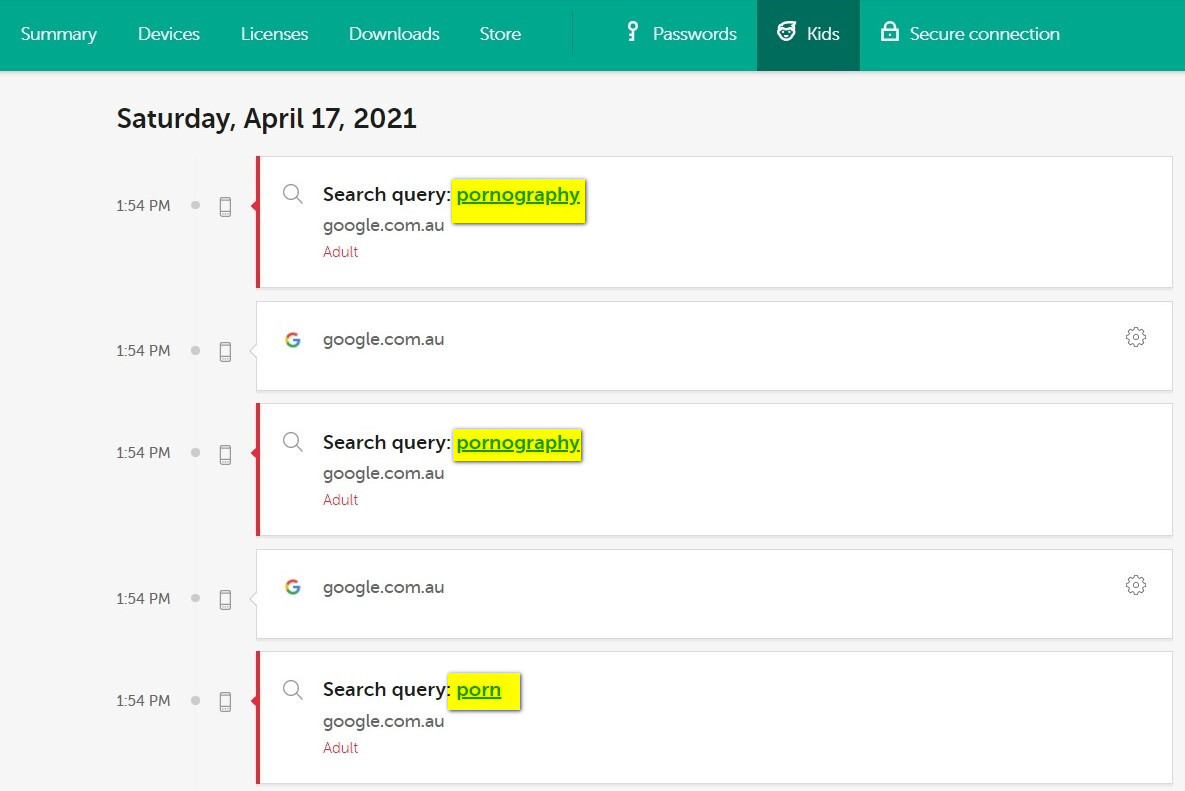
Task: Click the second google.com.au site entry text
Action: pyautogui.click(x=383, y=587)
